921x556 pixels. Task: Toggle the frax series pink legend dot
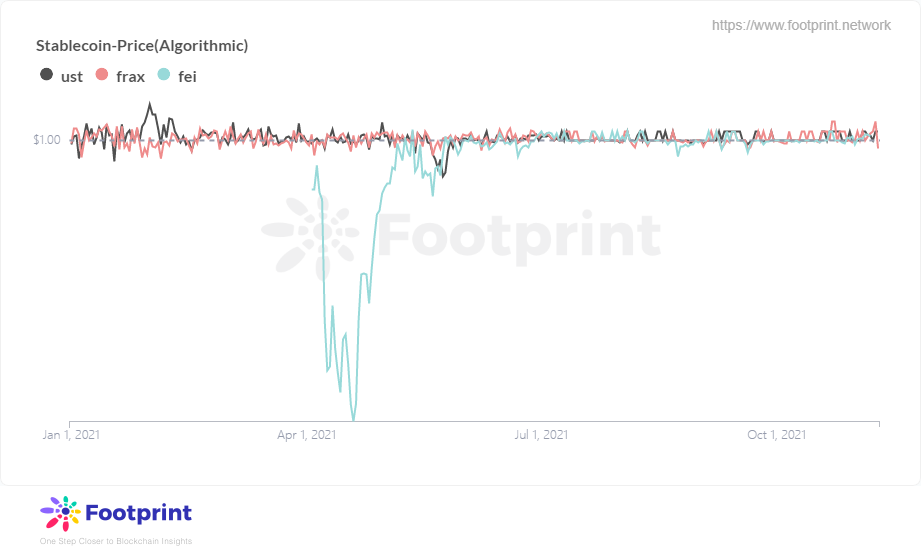pos(102,75)
